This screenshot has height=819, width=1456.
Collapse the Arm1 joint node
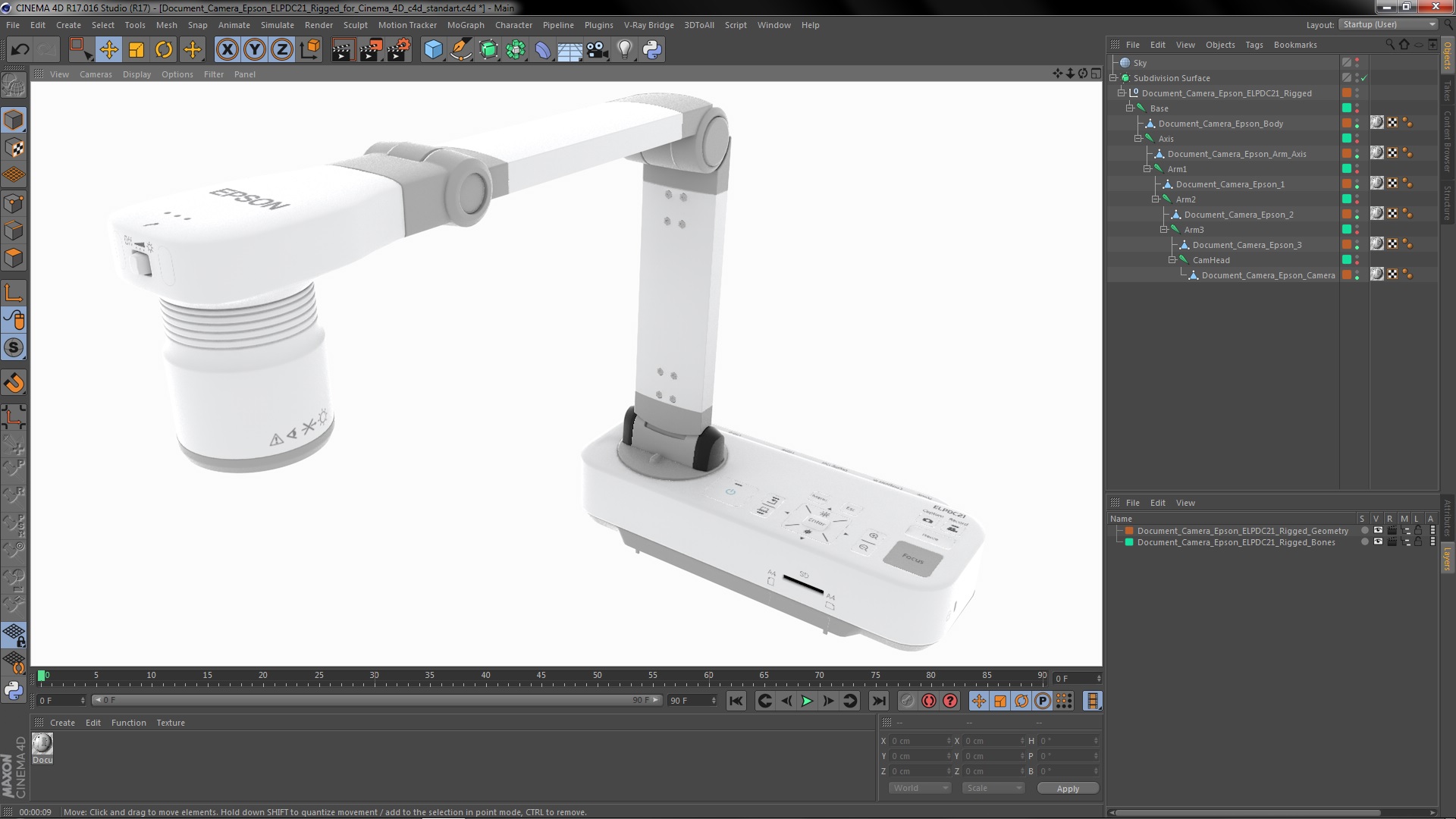1147,169
